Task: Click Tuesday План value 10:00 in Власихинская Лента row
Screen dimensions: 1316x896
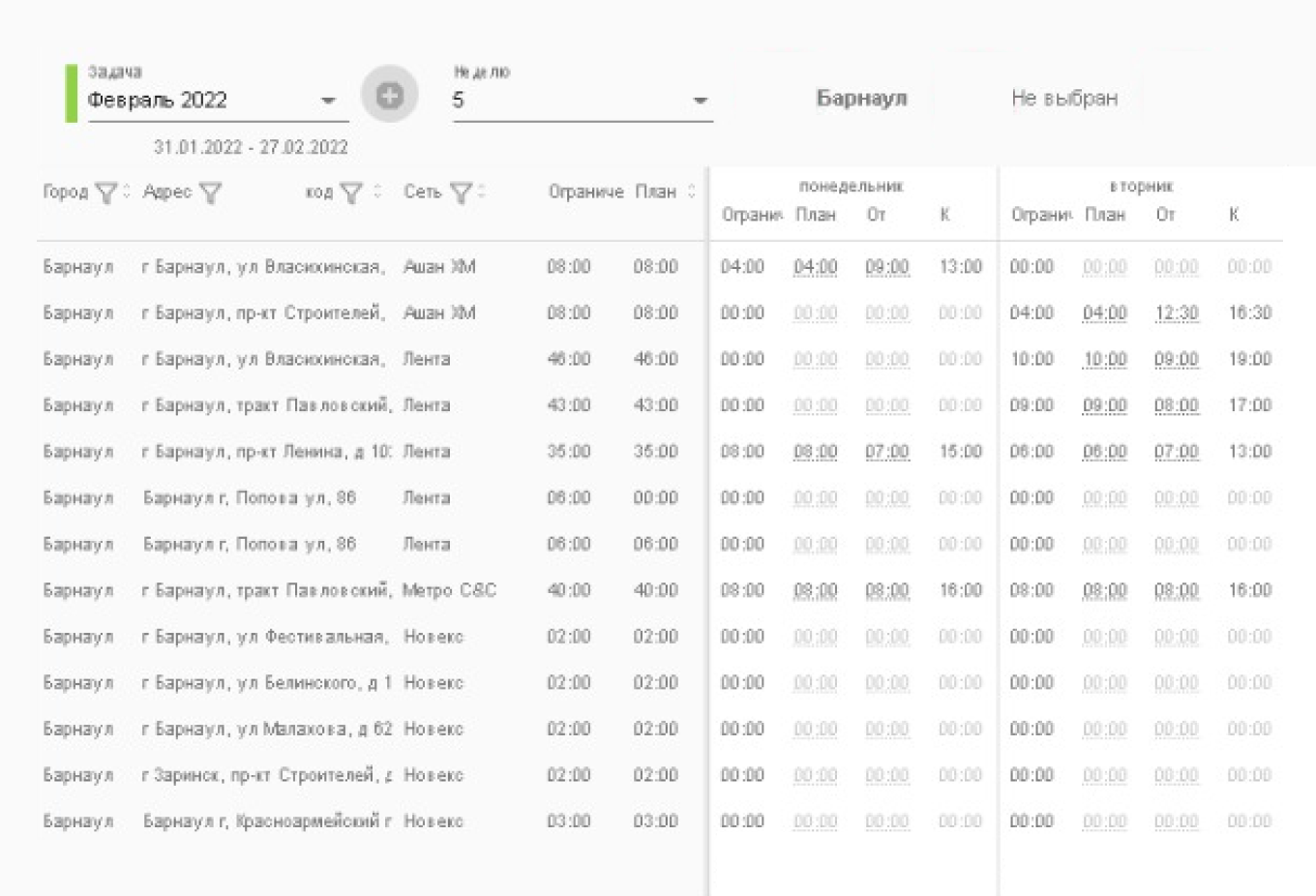Action: [x=1105, y=360]
